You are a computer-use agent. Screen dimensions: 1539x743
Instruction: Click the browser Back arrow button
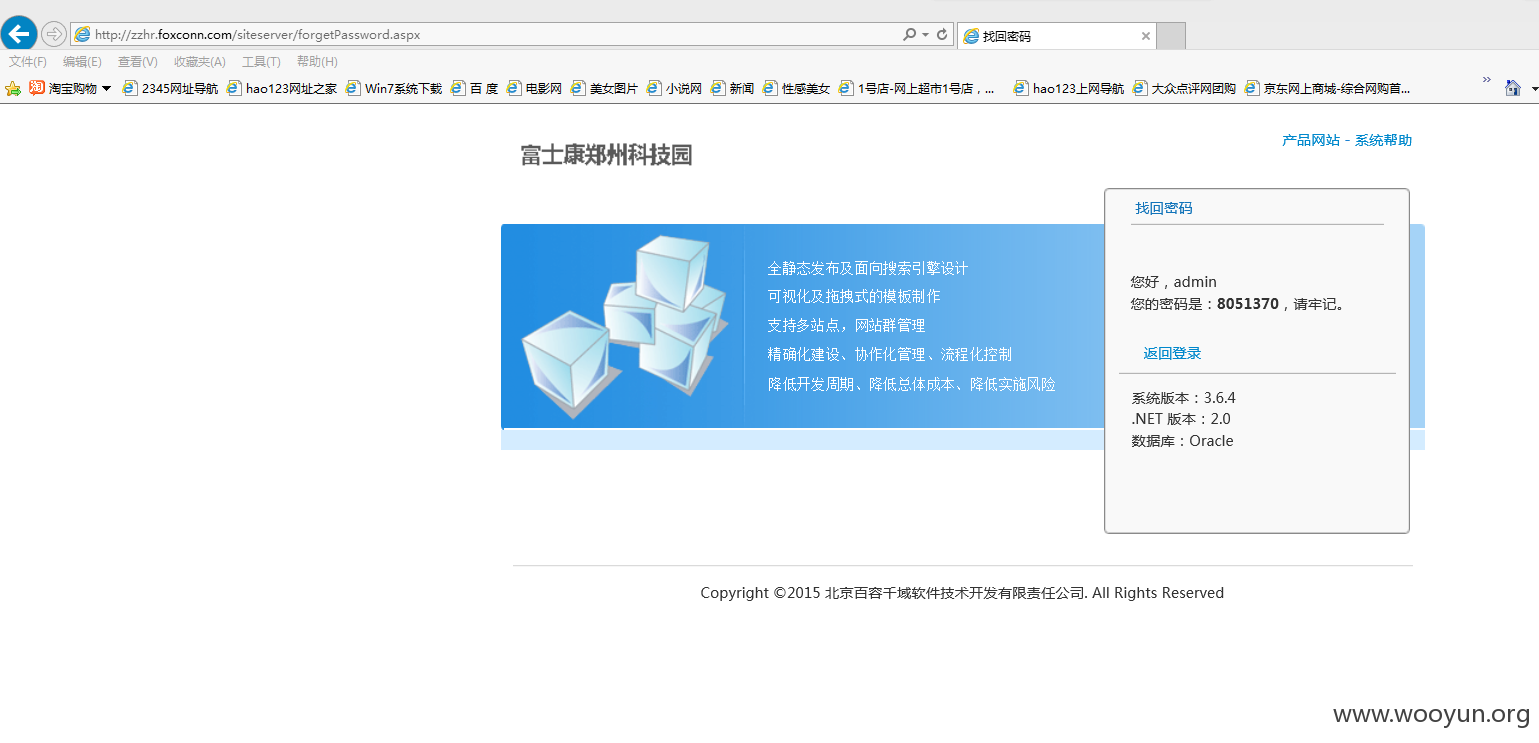tap(19, 34)
